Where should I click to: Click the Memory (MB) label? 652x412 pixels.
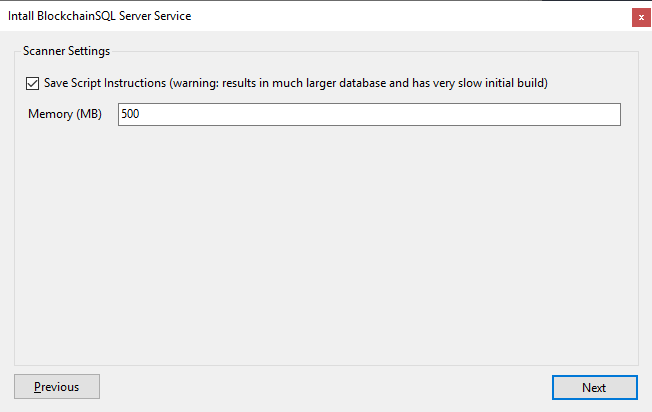65,114
